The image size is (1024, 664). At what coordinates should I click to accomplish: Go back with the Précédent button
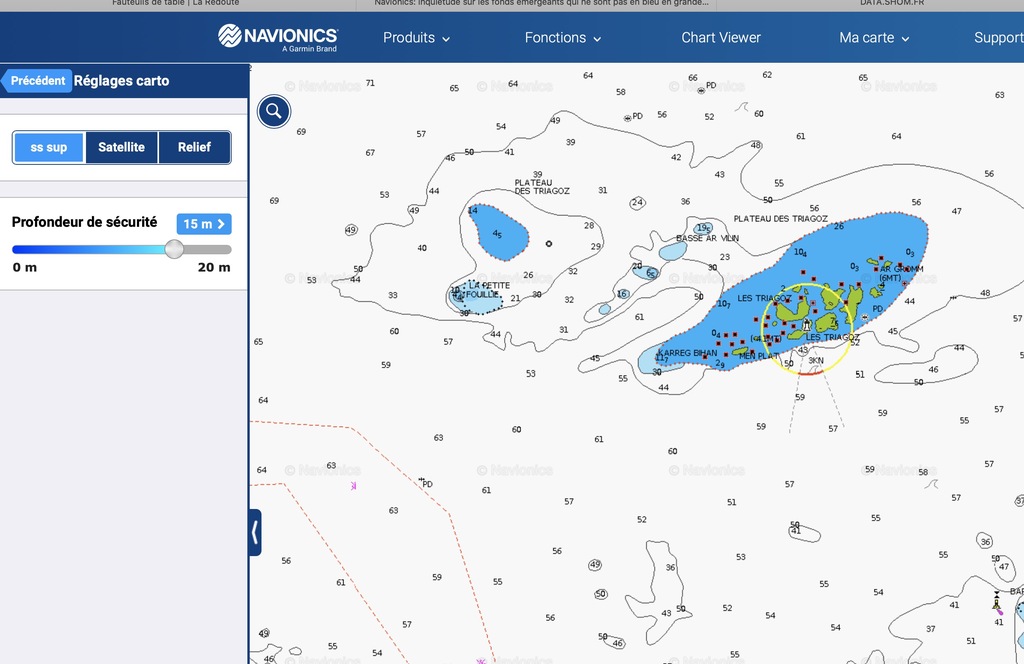37,81
